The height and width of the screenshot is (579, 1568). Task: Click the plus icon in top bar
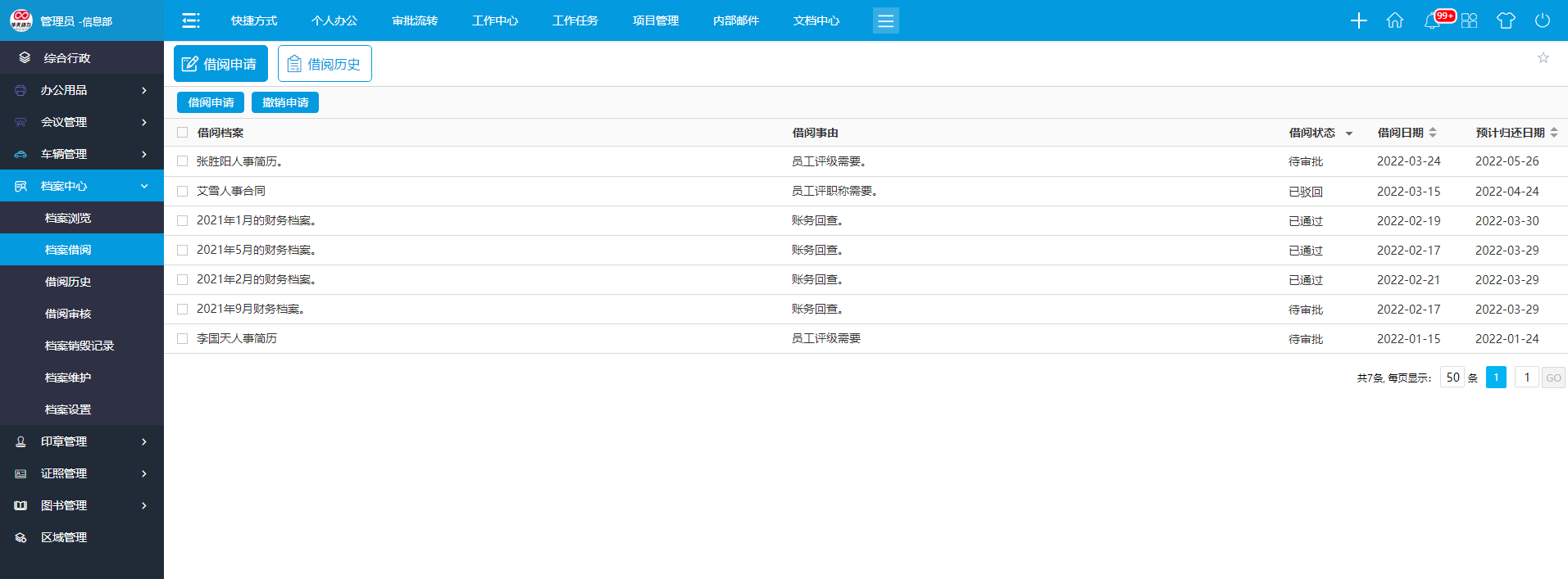point(1358,20)
